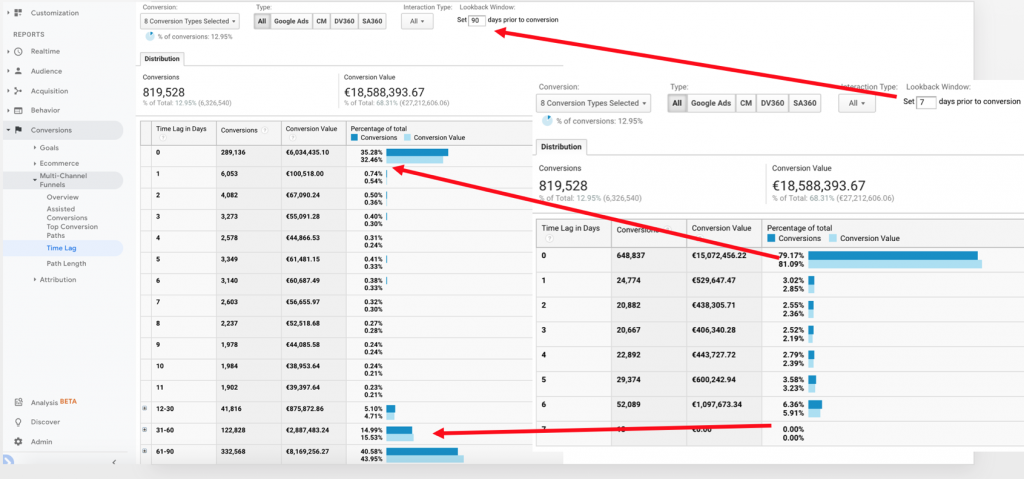The width and height of the screenshot is (1024, 479).
Task: Select DV360 type in left panel
Action: [x=342, y=20]
